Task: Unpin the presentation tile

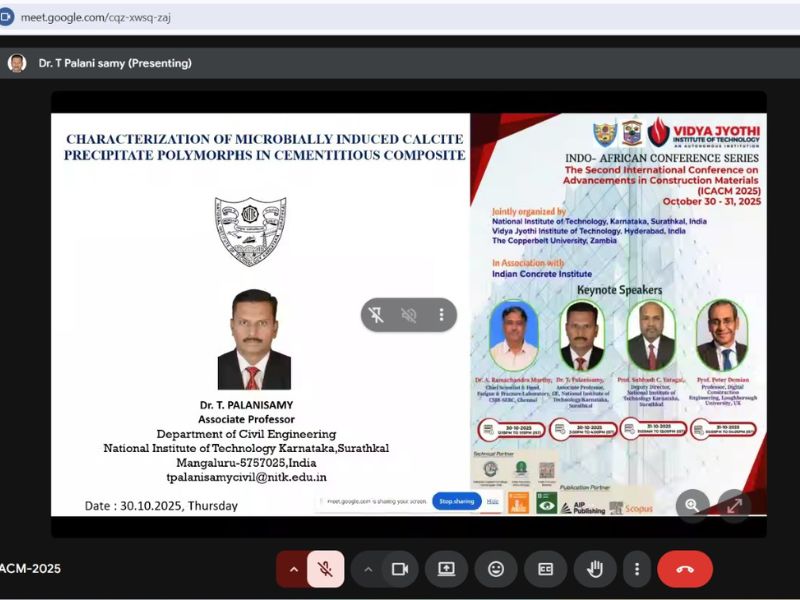Action: [377, 315]
